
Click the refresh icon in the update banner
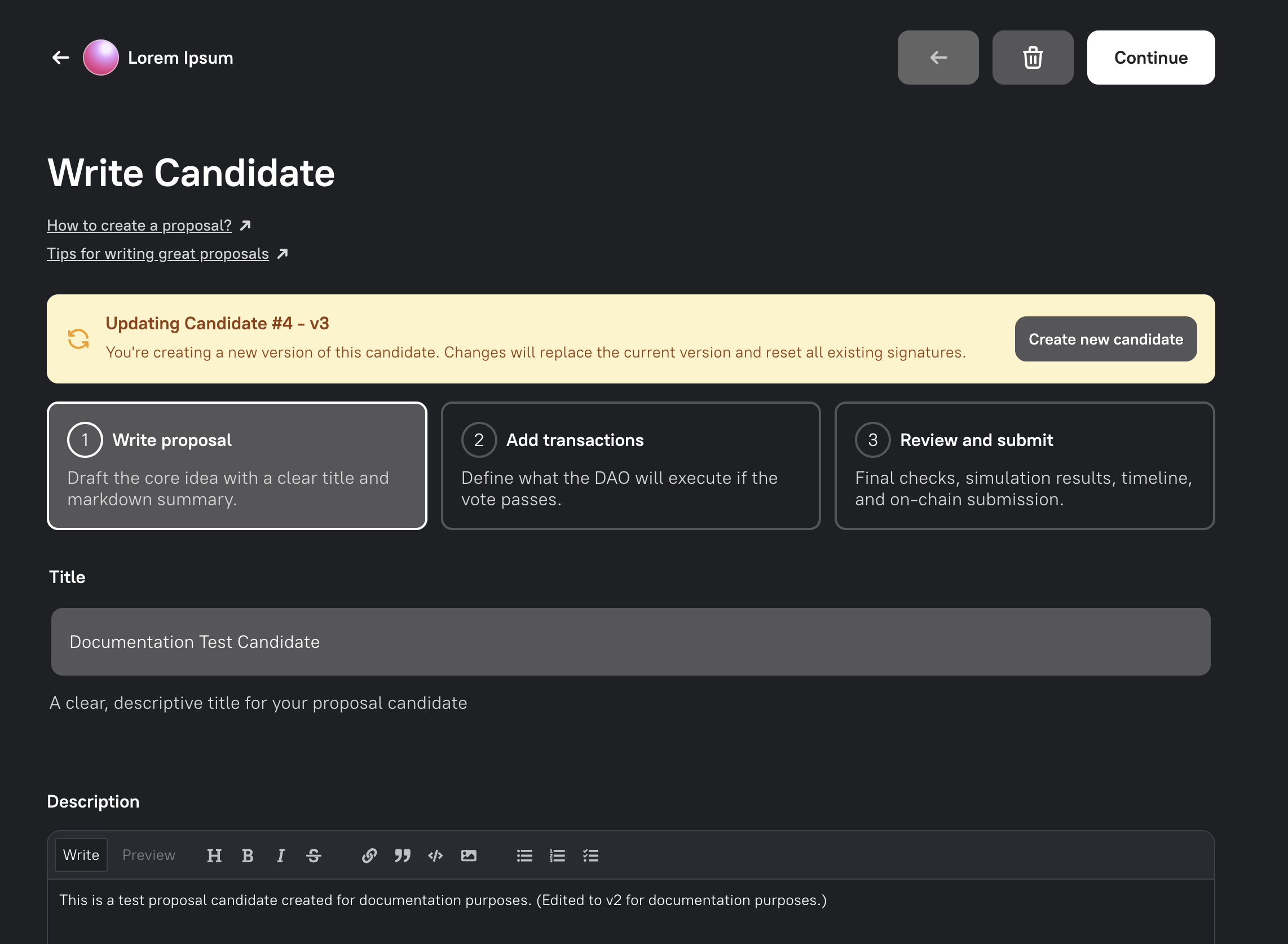78,339
